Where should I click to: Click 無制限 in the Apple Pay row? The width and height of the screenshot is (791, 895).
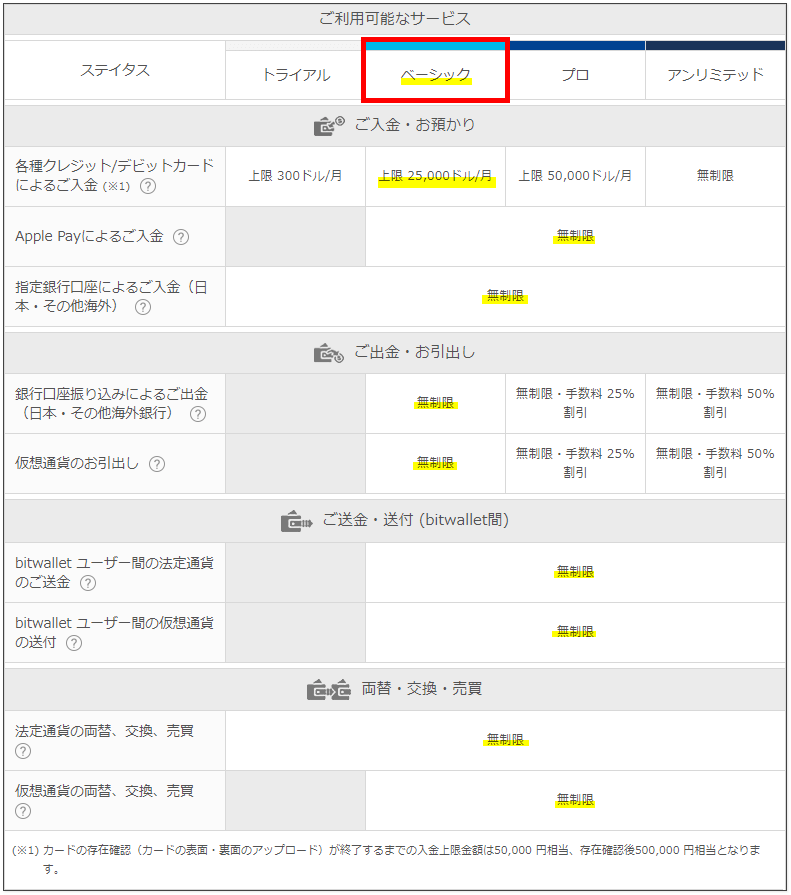pos(575,236)
